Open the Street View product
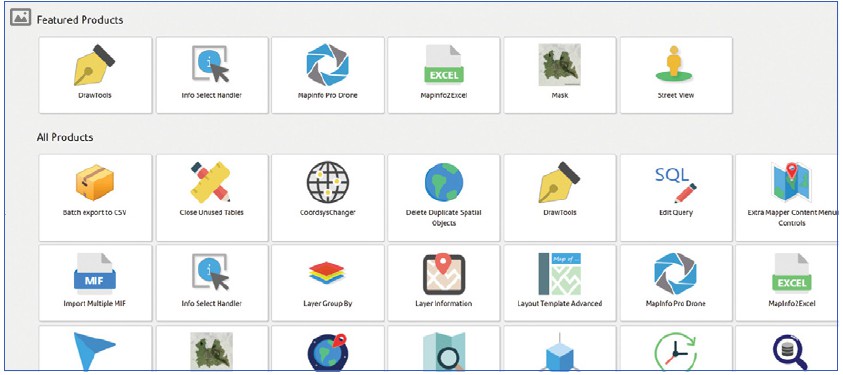Viewport: 843px width, 375px height. [676, 75]
